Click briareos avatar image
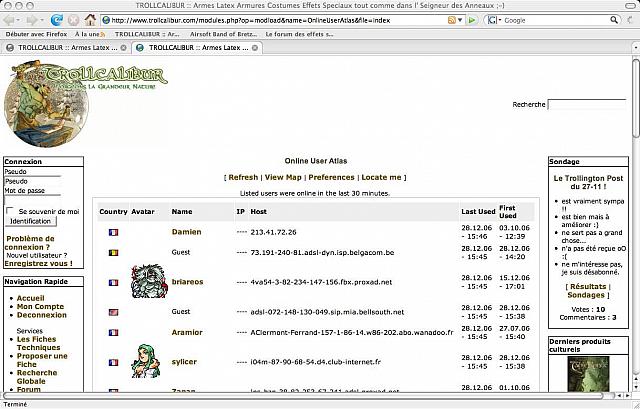 [x=149, y=282]
